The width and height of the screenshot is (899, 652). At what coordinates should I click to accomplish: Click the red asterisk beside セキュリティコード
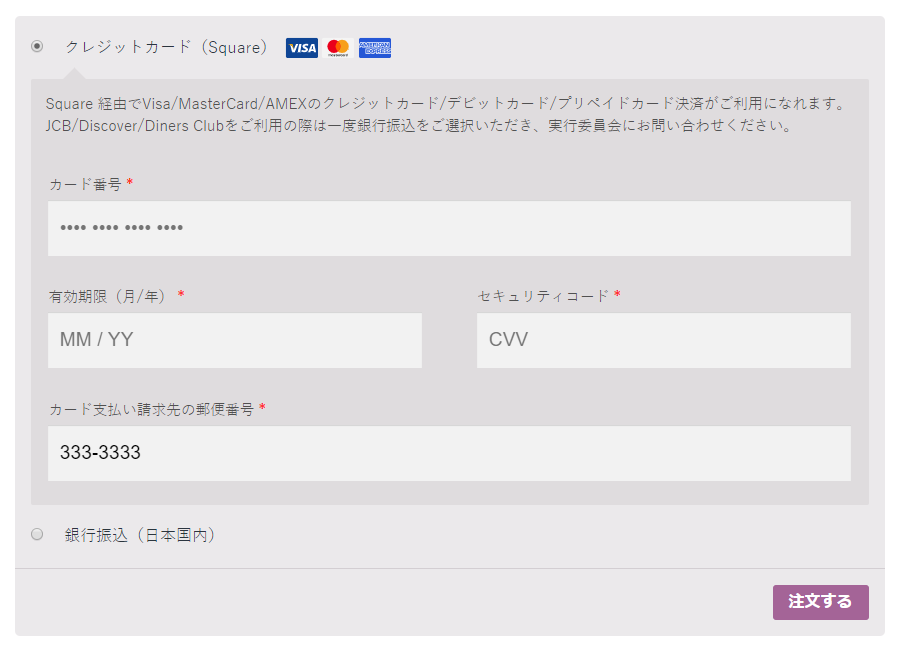point(617,295)
